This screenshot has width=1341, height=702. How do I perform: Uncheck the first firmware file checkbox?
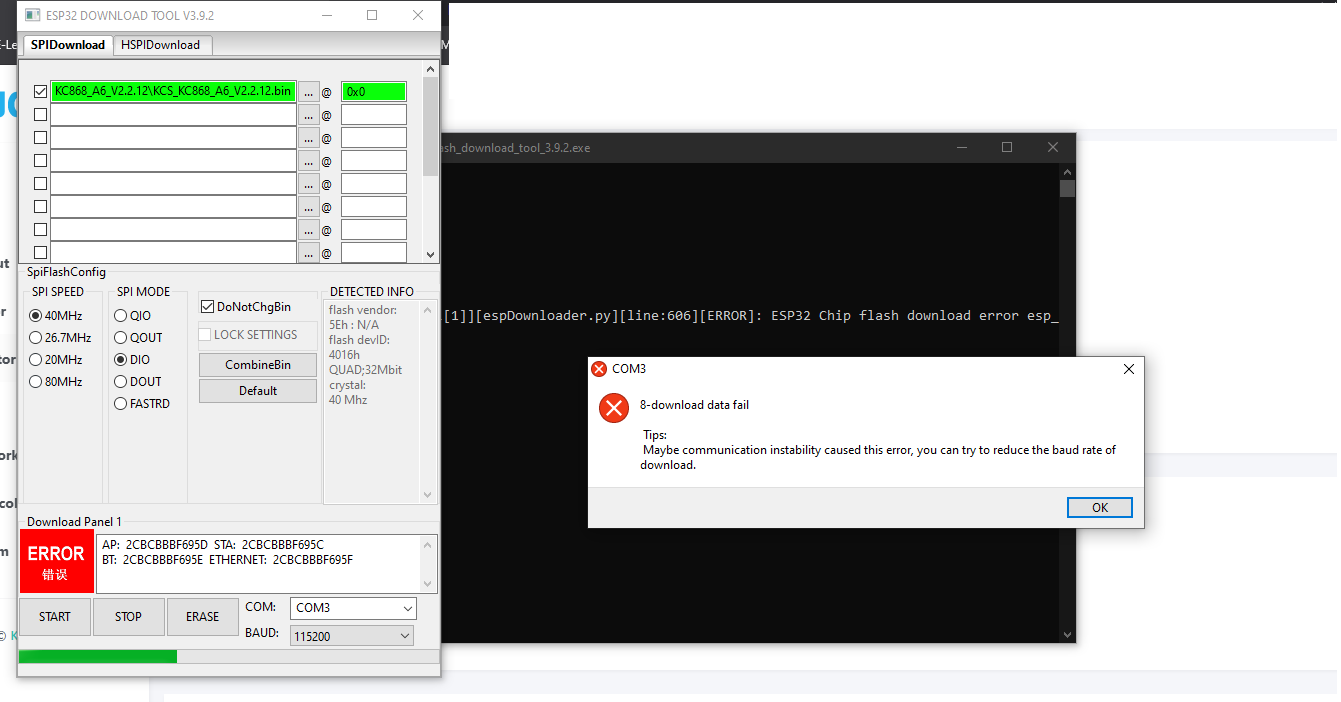(40, 92)
